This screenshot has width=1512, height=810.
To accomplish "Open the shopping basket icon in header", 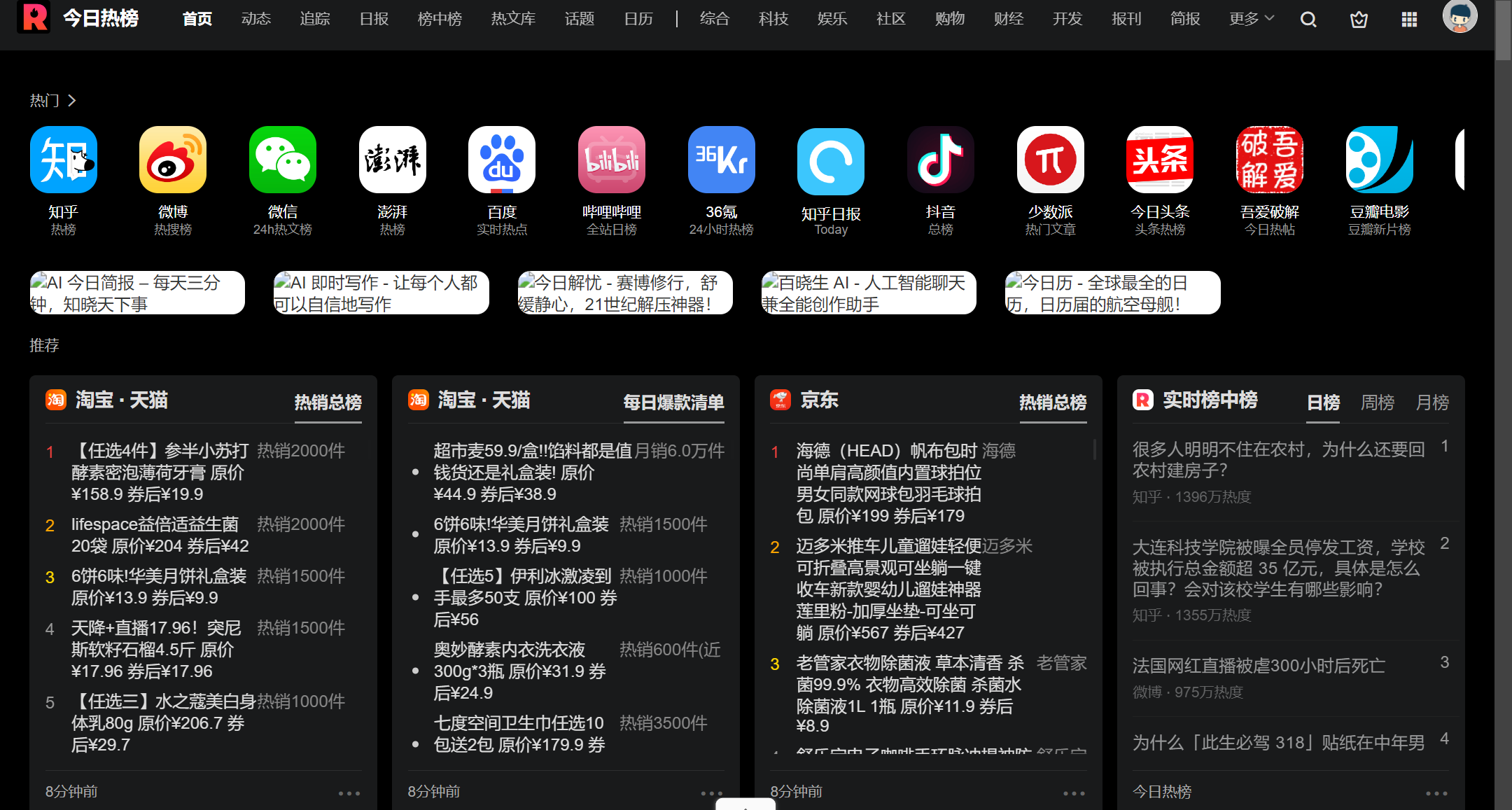I will 1359,20.
